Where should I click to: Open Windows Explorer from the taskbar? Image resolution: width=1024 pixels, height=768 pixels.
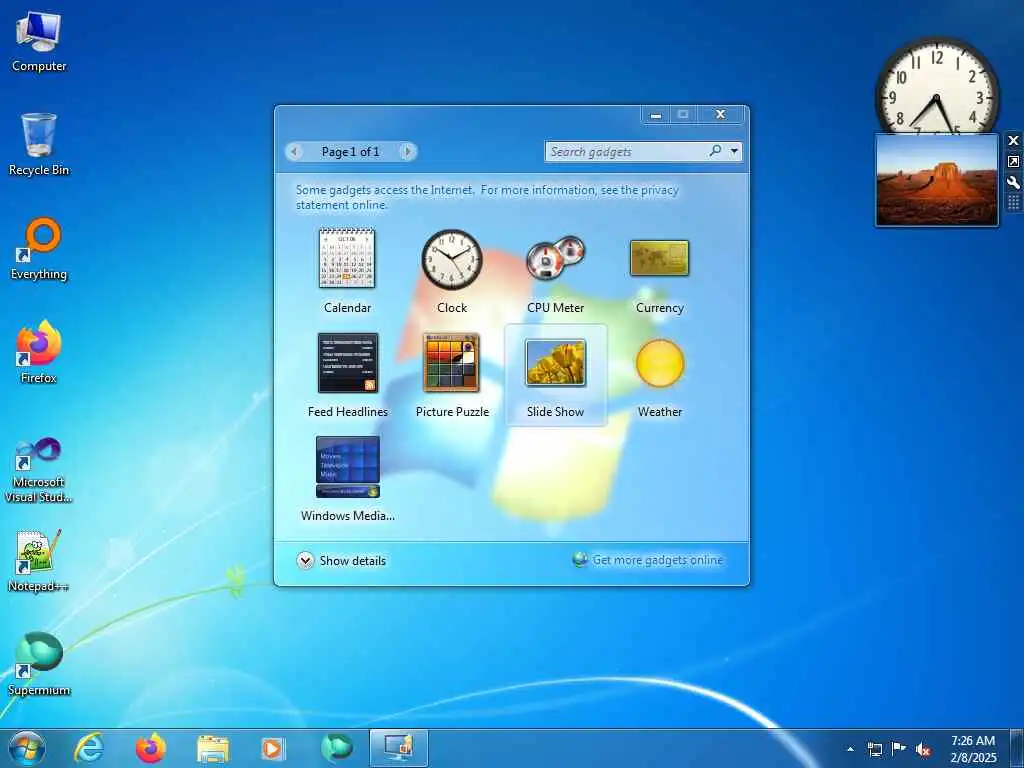click(x=213, y=749)
